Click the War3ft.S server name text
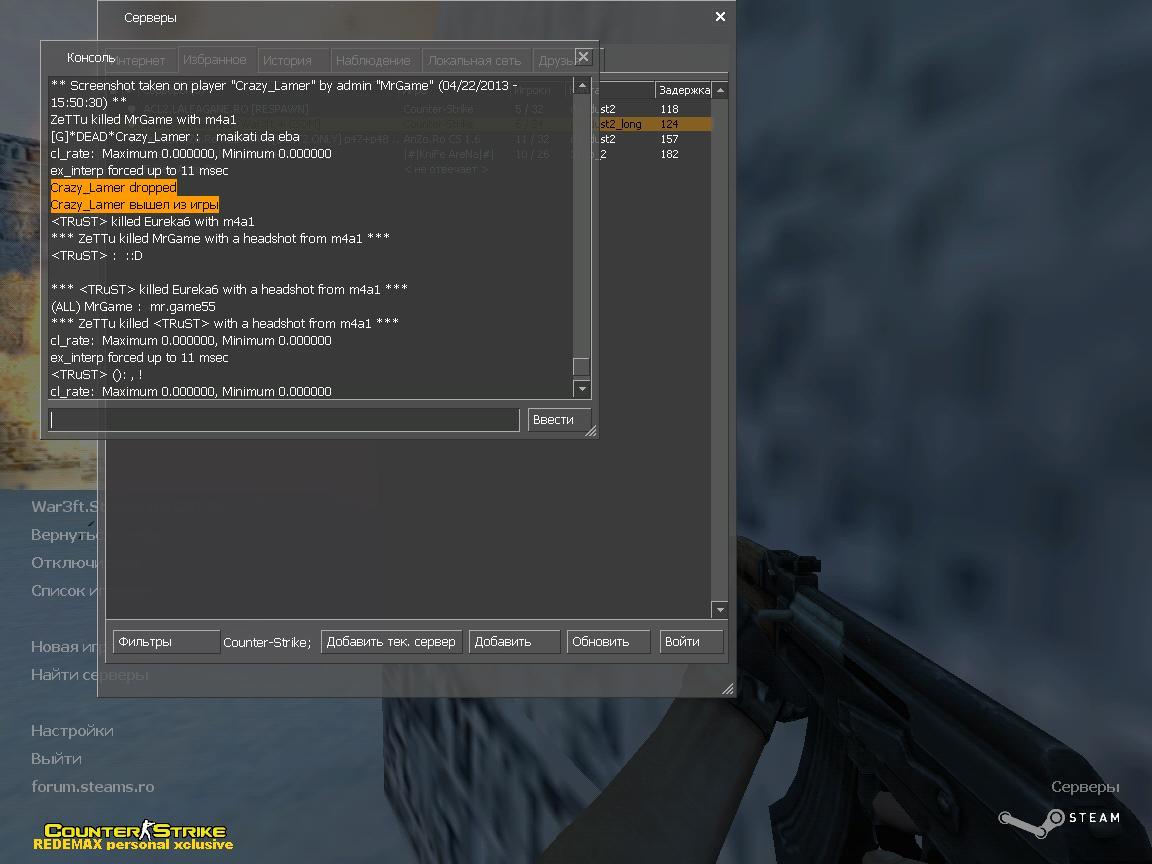1152x864 pixels. [64, 506]
